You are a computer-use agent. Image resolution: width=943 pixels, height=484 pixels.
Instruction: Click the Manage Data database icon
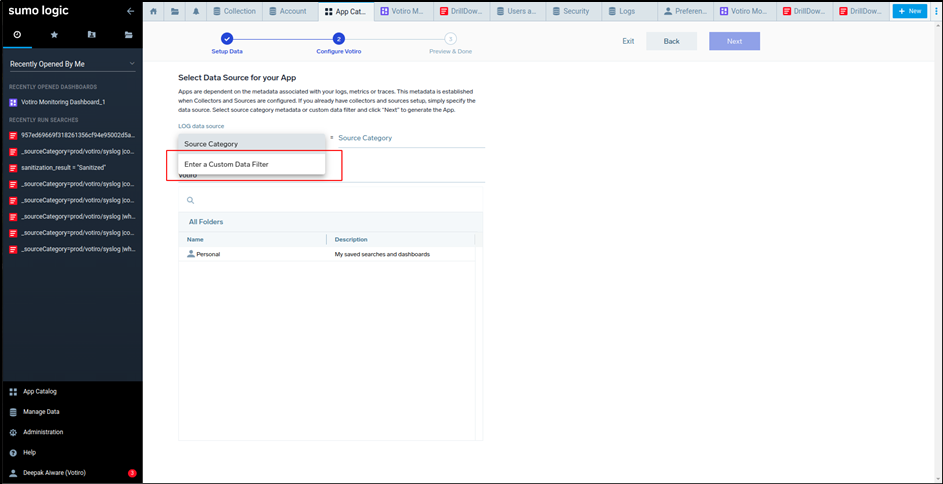13,412
